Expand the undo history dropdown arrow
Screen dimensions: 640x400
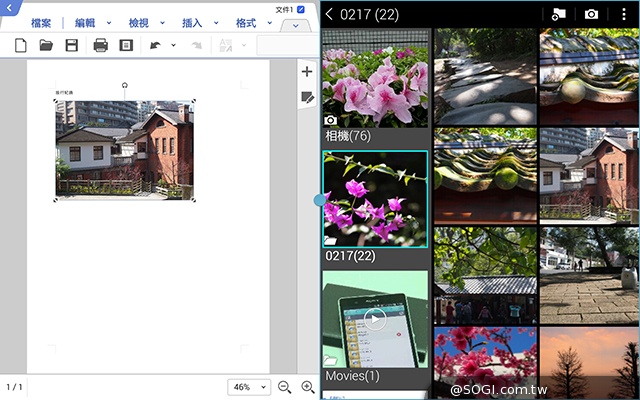click(x=173, y=45)
